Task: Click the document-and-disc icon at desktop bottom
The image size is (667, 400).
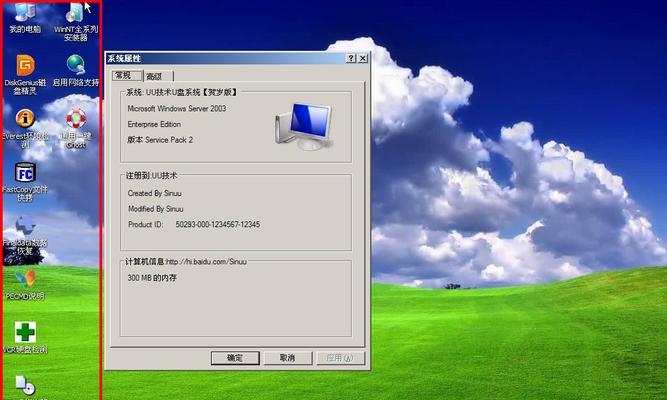Action: pyautogui.click(x=25, y=386)
